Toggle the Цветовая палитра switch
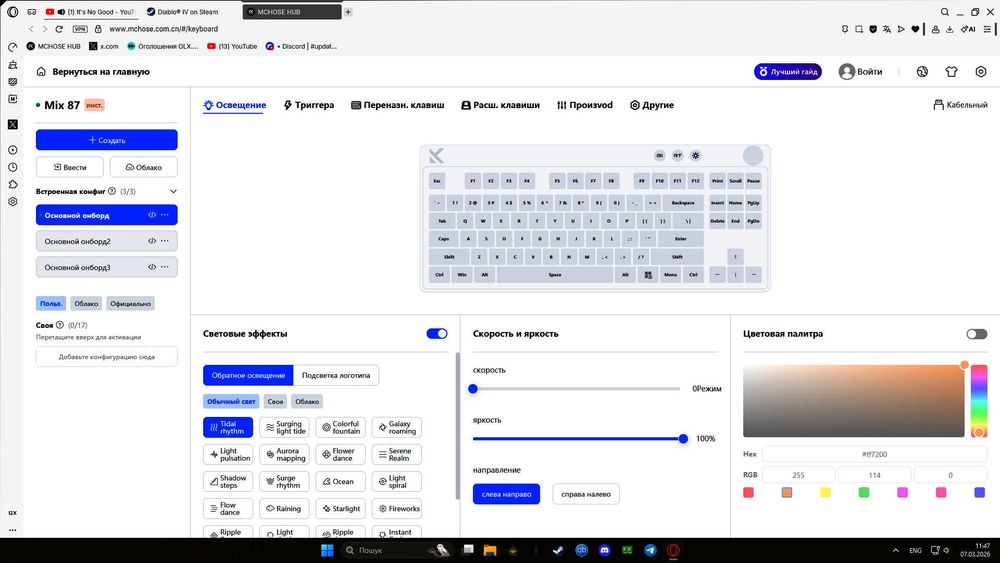Viewport: 1000px width, 563px height. click(x=976, y=333)
